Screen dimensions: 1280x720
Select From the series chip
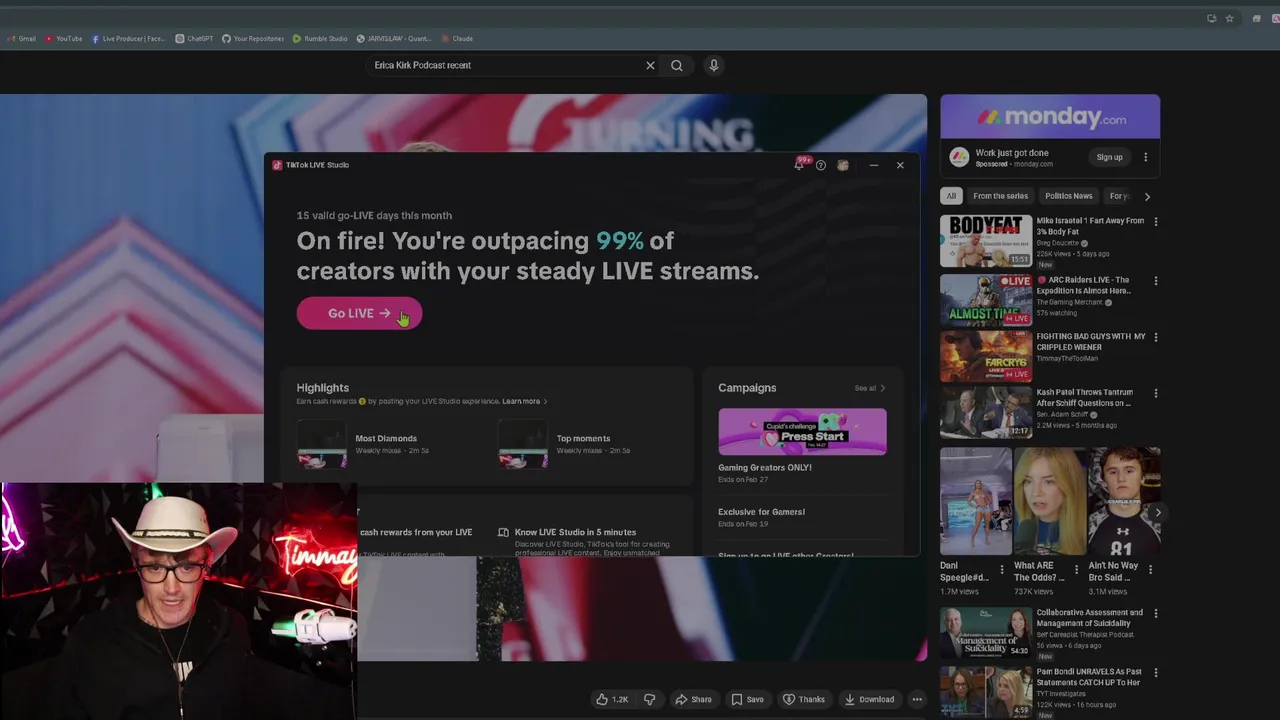coord(1000,196)
